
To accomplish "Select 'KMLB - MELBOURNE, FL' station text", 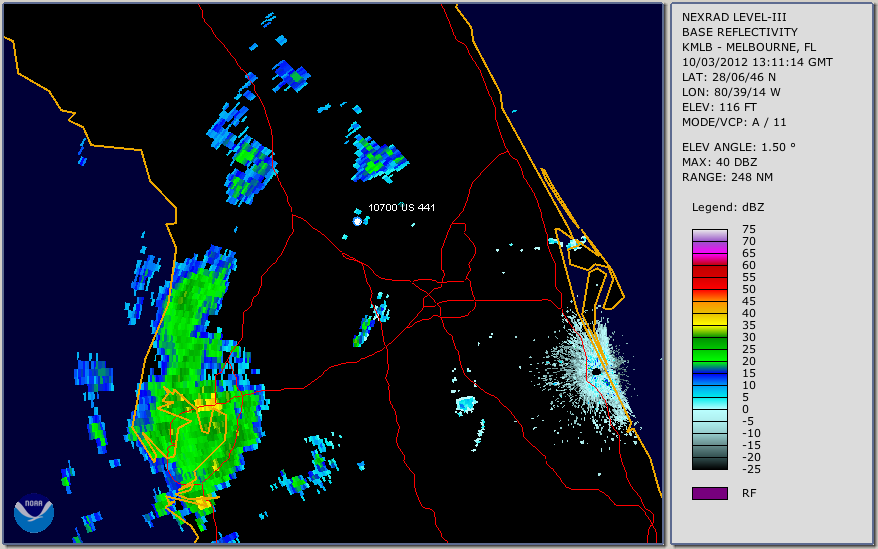I will 749,47.
